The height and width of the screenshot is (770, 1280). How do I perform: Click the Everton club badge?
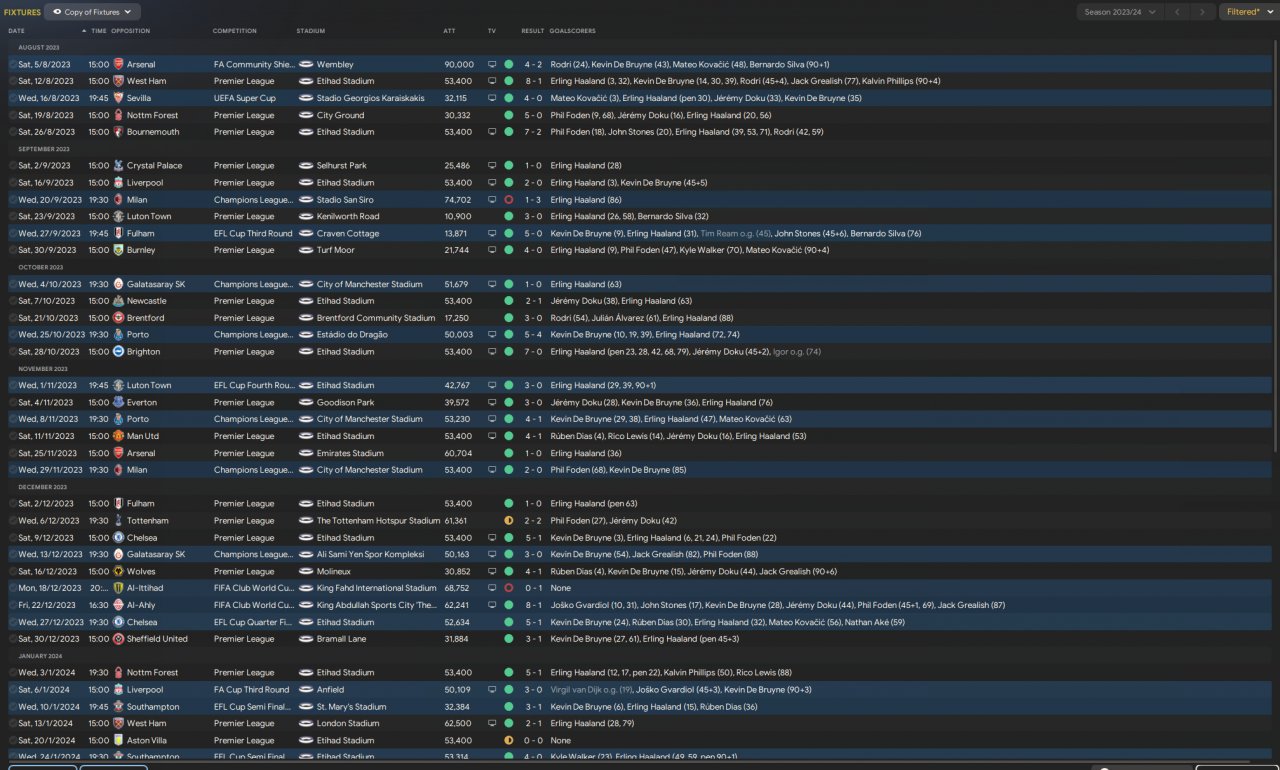click(118, 403)
